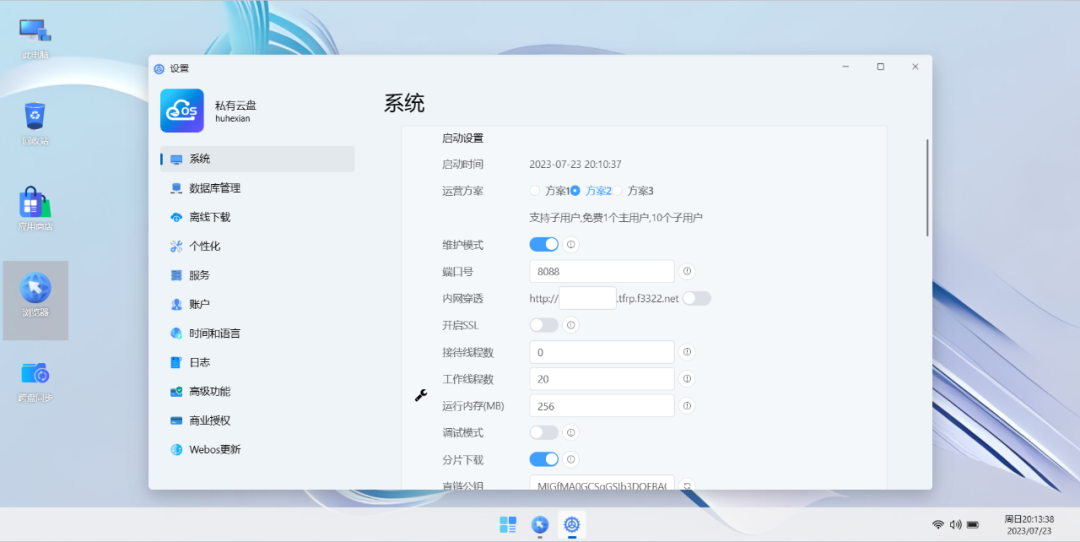Open the 离线下载 settings section
1080x542 pixels.
[209, 217]
